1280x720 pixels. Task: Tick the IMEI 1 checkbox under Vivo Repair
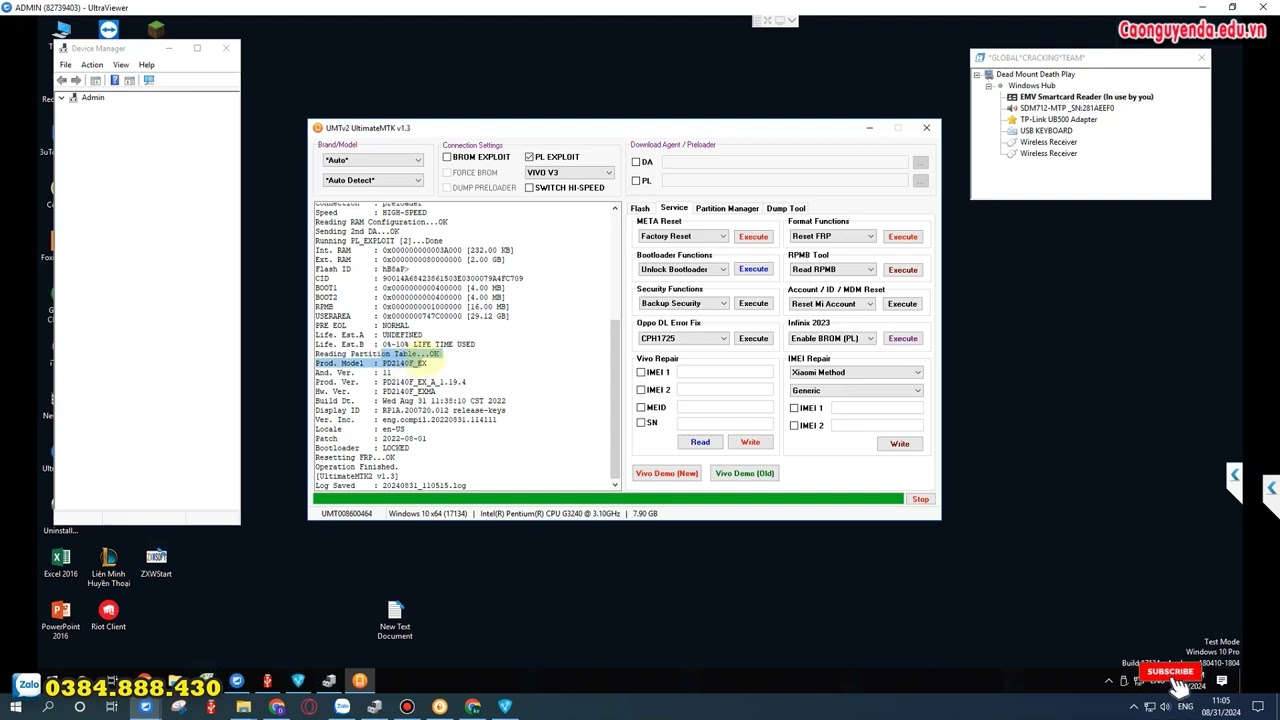click(641, 373)
